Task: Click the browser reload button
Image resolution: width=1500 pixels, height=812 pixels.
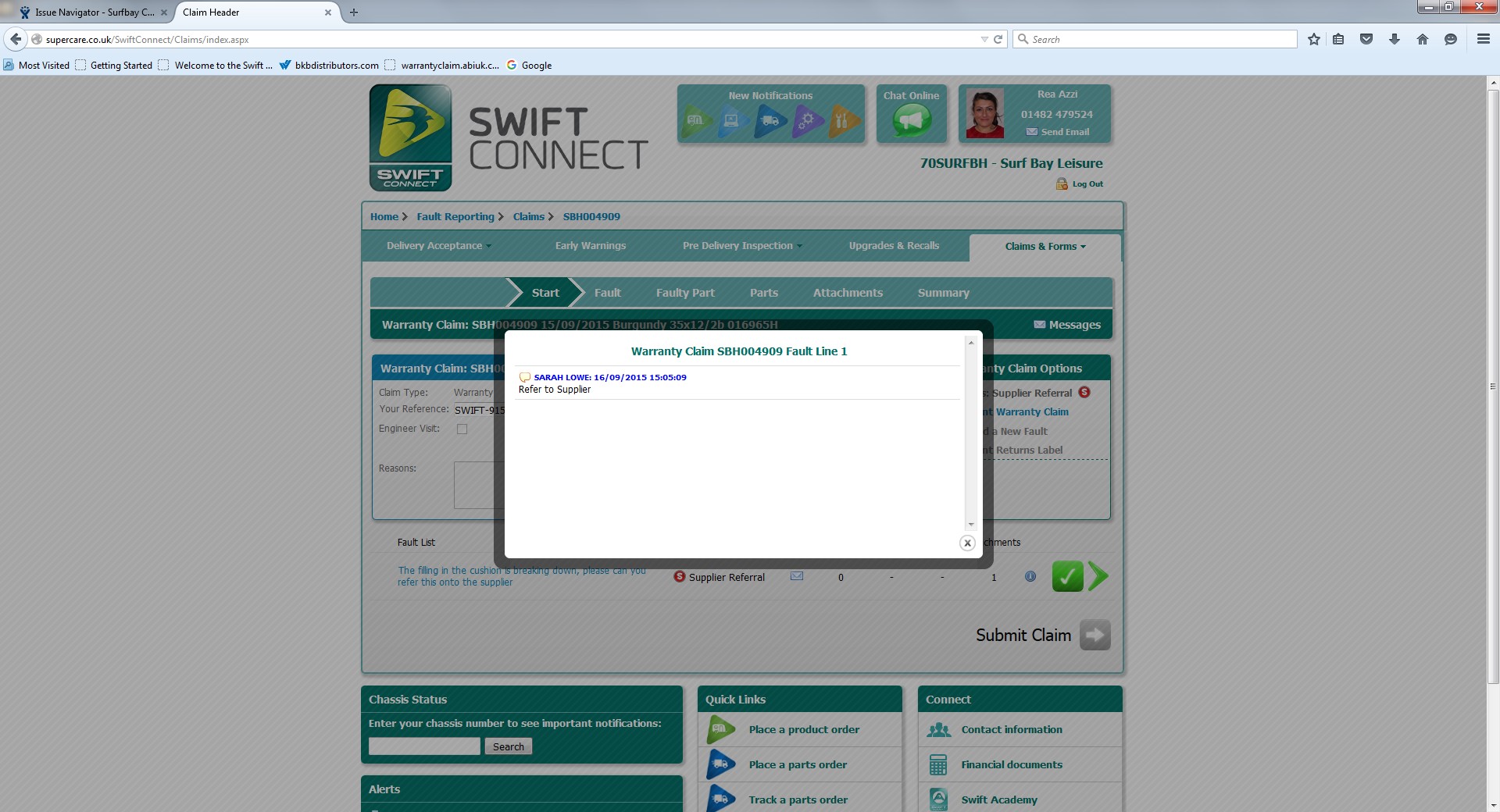Action: [x=998, y=39]
